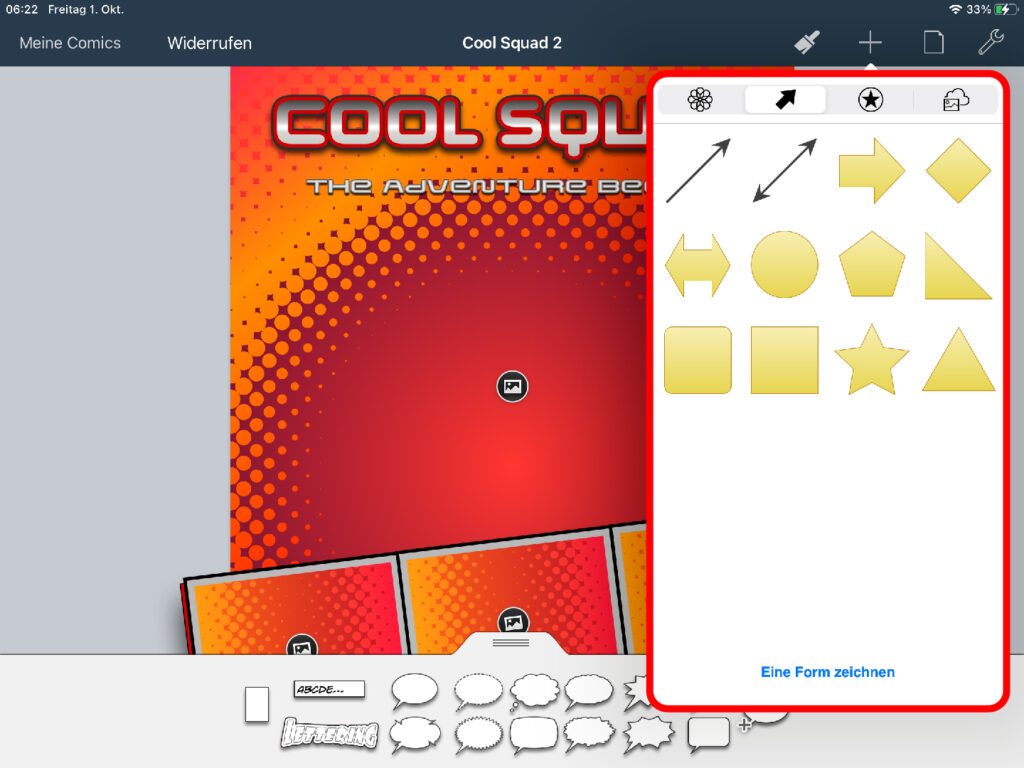Image resolution: width=1024 pixels, height=768 pixels.
Task: Open the page layout icon
Action: (932, 42)
